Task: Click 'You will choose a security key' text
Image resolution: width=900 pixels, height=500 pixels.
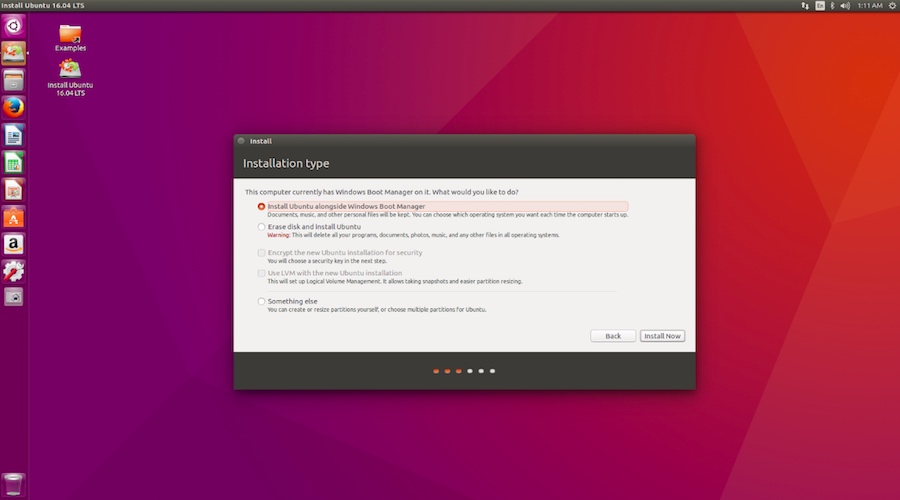Action: pos(327,261)
